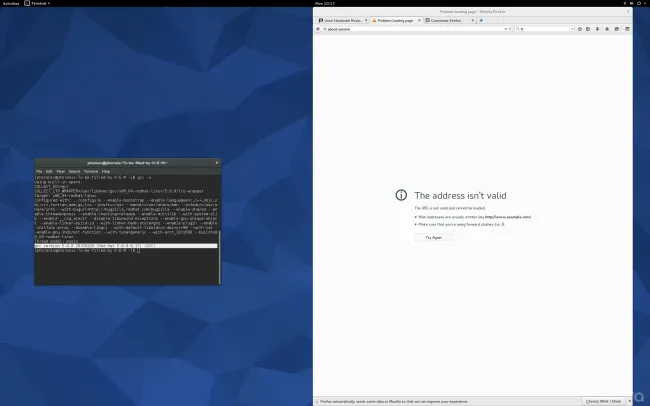
Task: Open the URL history dropdown arrow
Action: point(505,29)
